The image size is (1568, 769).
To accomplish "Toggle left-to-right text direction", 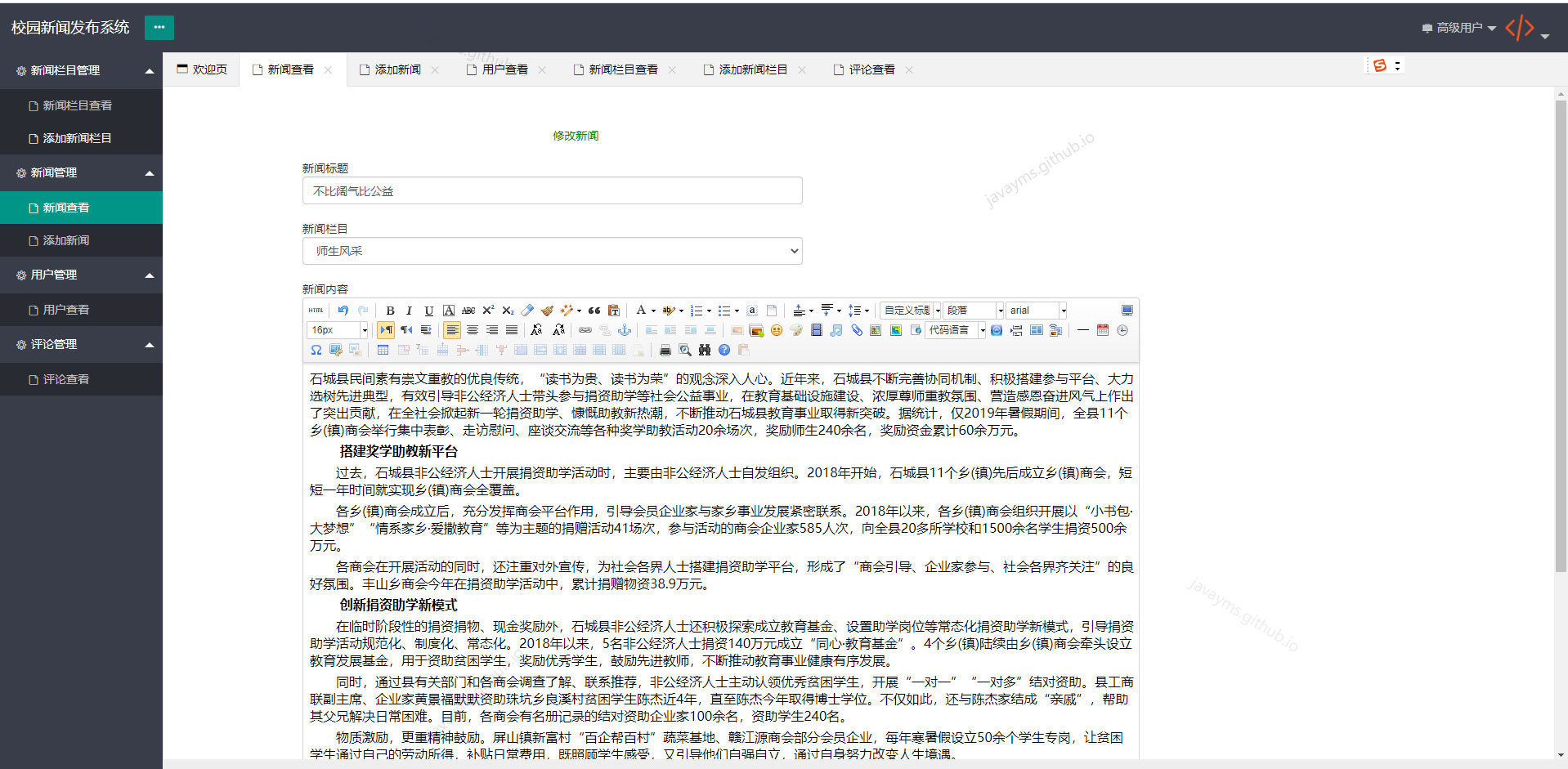I will [386, 330].
